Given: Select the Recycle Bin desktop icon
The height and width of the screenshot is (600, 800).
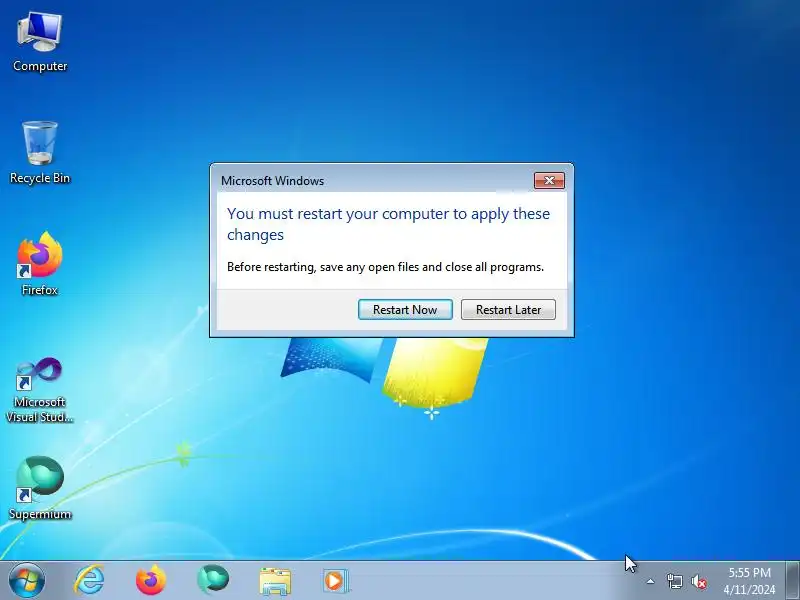Looking at the screenshot, I should tap(40, 153).
